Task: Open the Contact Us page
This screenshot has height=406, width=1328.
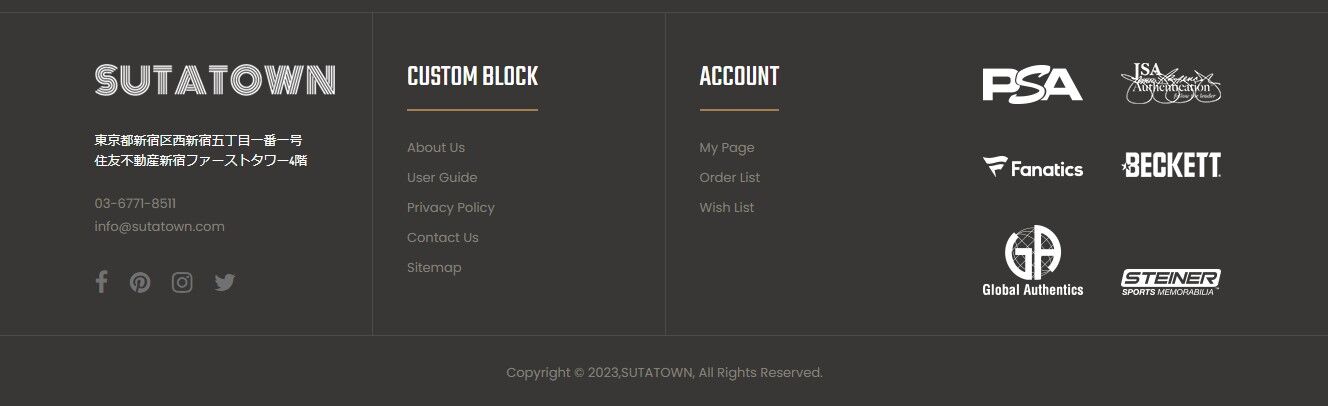Action: [443, 238]
